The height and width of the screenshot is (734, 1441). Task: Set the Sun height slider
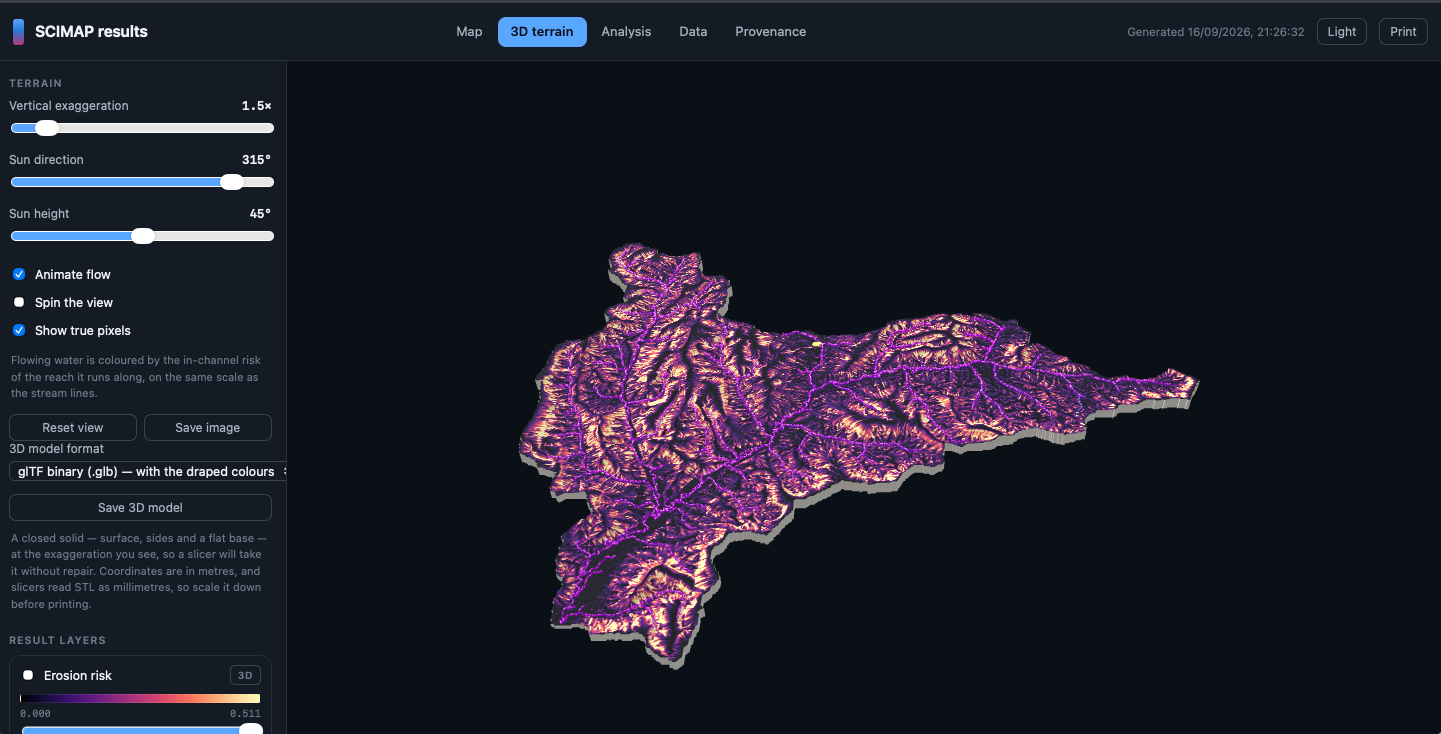tap(142, 236)
